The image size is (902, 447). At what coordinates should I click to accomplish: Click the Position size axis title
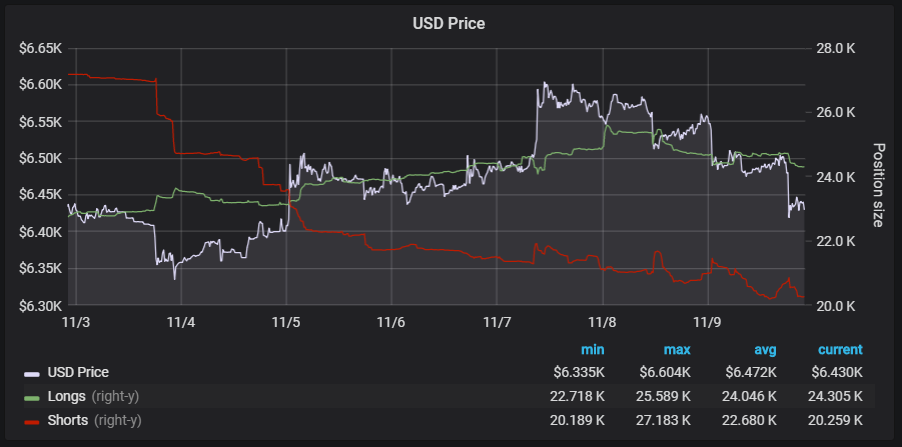[878, 185]
